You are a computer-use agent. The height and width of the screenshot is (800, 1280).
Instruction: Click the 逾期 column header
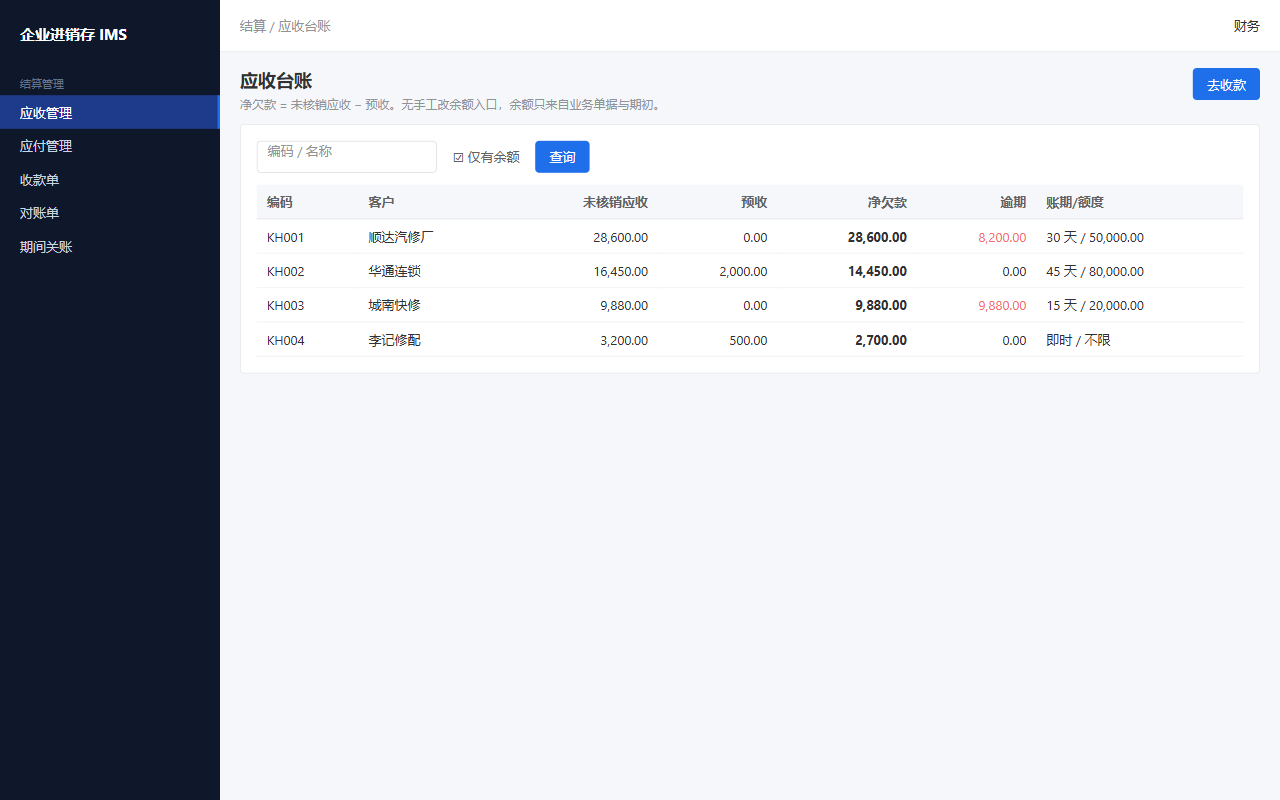(1013, 202)
